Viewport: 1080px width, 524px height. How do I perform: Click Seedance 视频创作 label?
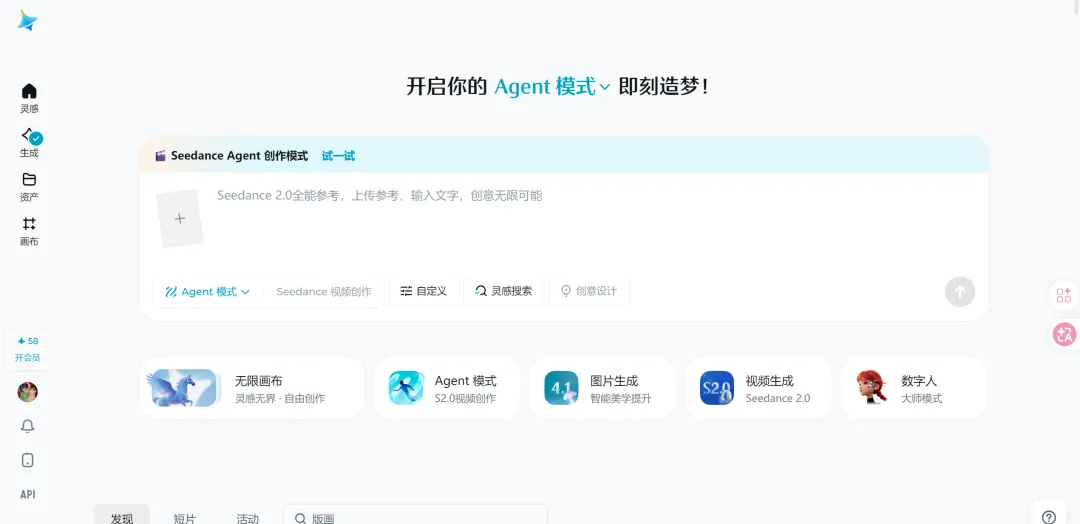click(324, 291)
